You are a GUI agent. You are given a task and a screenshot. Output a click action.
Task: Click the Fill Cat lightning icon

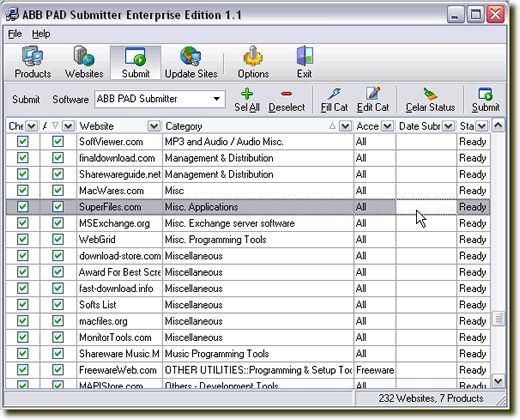[x=334, y=94]
